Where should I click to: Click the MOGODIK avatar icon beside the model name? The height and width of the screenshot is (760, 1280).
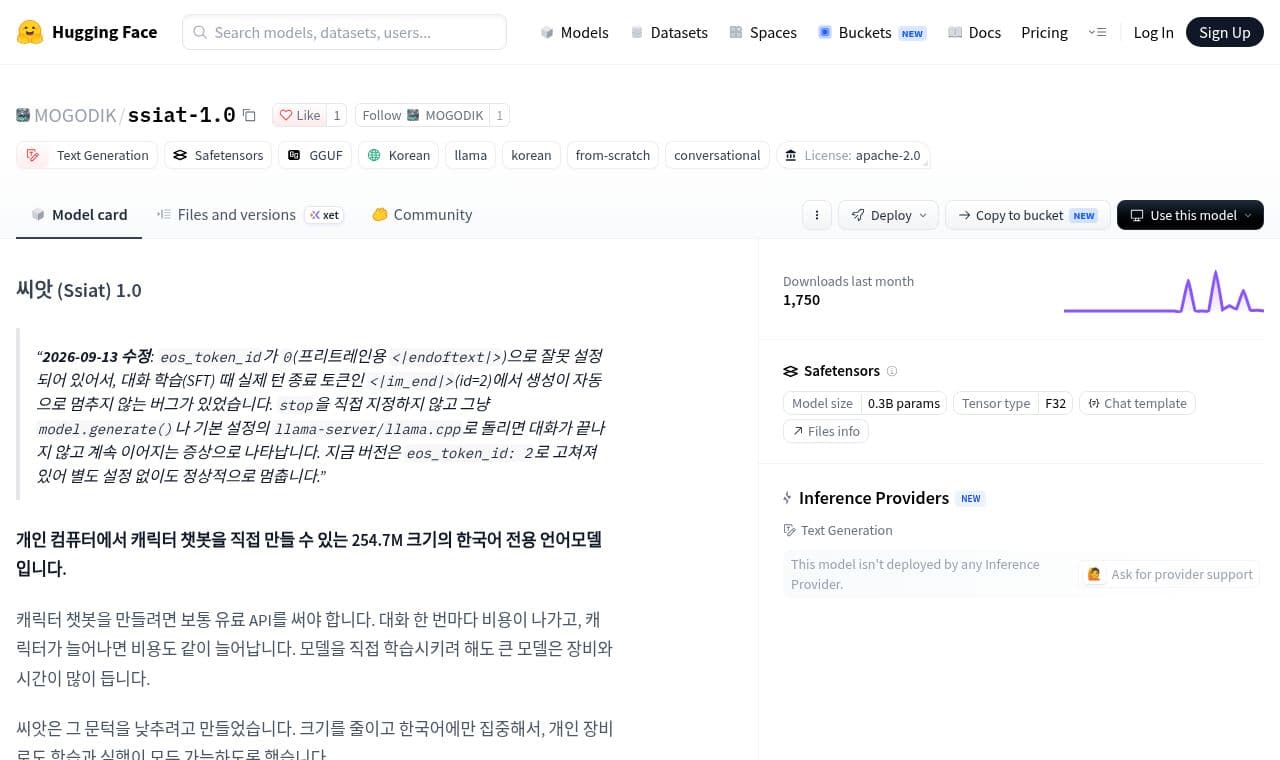click(23, 115)
